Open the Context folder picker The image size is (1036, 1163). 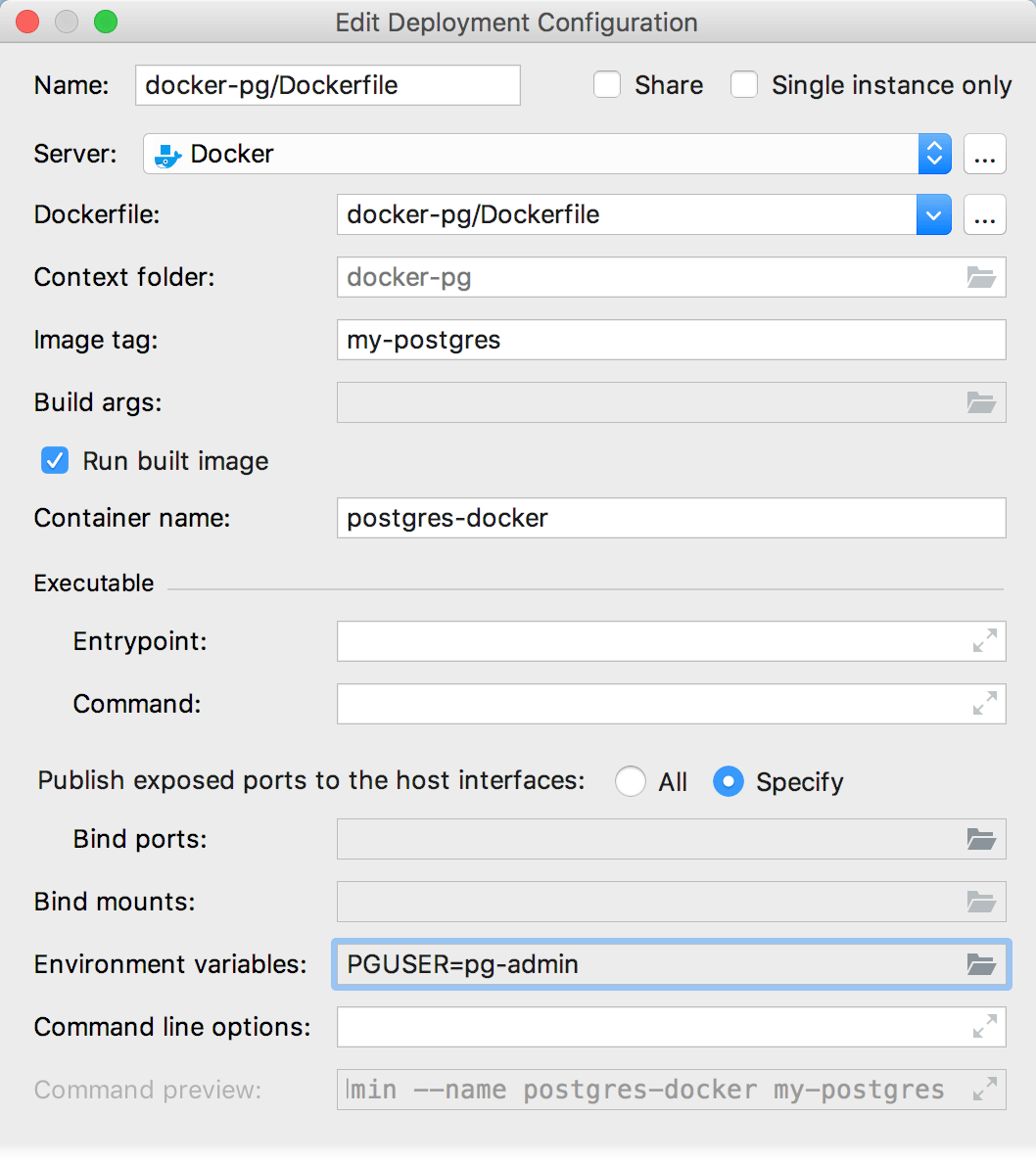(x=982, y=277)
